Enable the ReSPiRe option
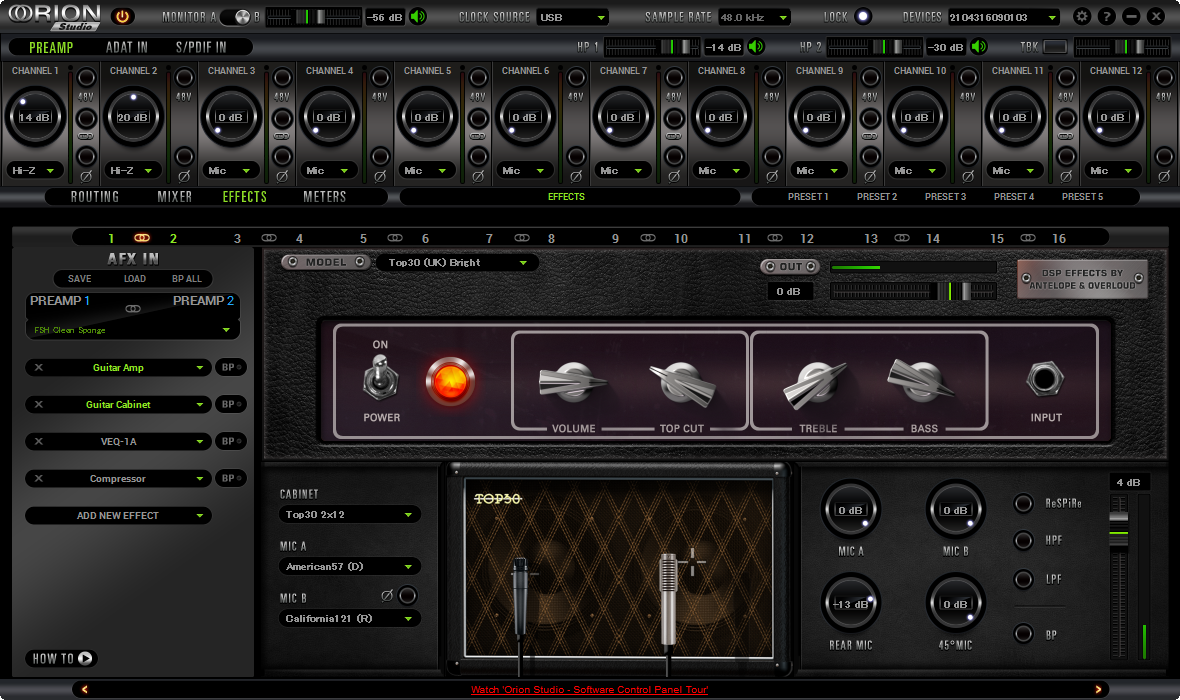1180x700 pixels. tap(1023, 503)
